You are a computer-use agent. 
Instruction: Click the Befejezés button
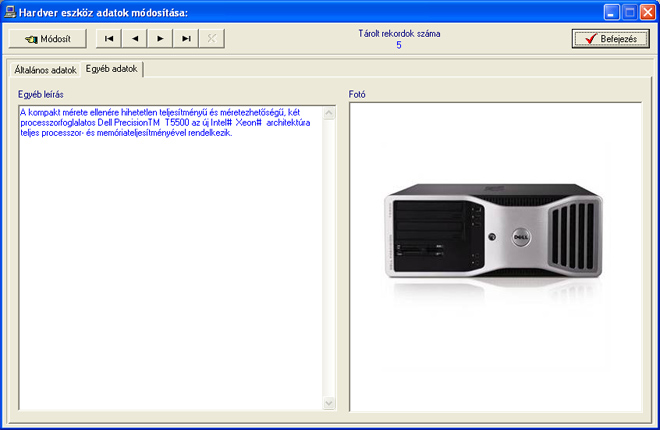click(610, 39)
